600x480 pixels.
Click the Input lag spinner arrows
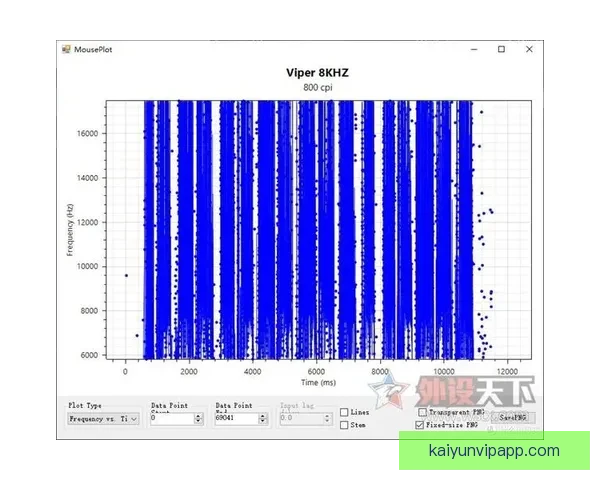(327, 418)
